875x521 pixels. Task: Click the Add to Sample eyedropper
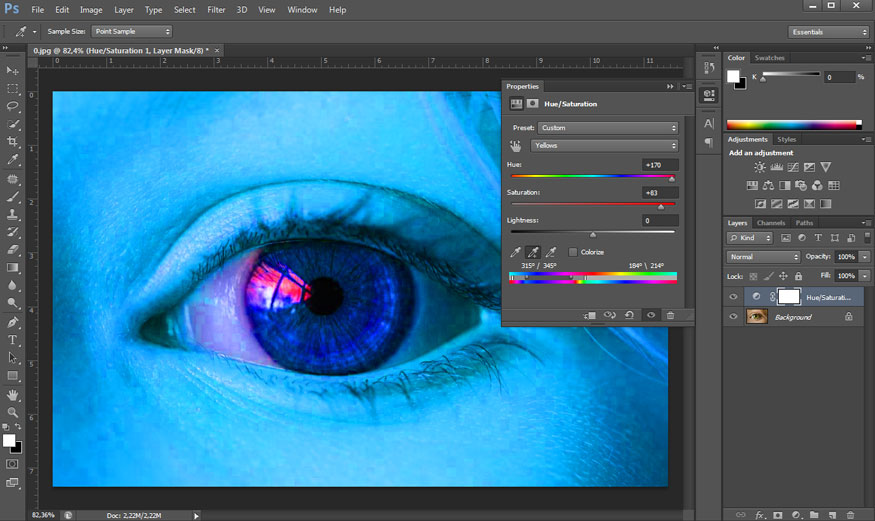pyautogui.click(x=533, y=252)
